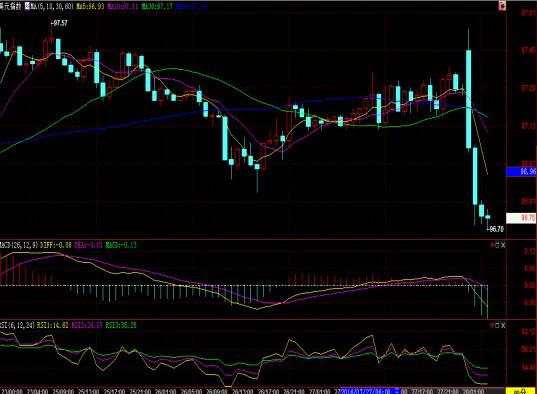
Task: Click the yellow period button at bottom right
Action: pos(520,391)
